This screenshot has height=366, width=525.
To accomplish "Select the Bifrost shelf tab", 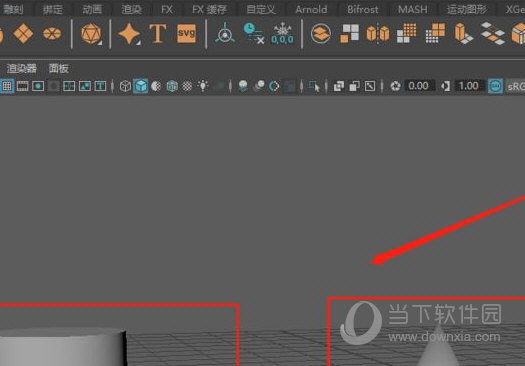I will pyautogui.click(x=363, y=9).
